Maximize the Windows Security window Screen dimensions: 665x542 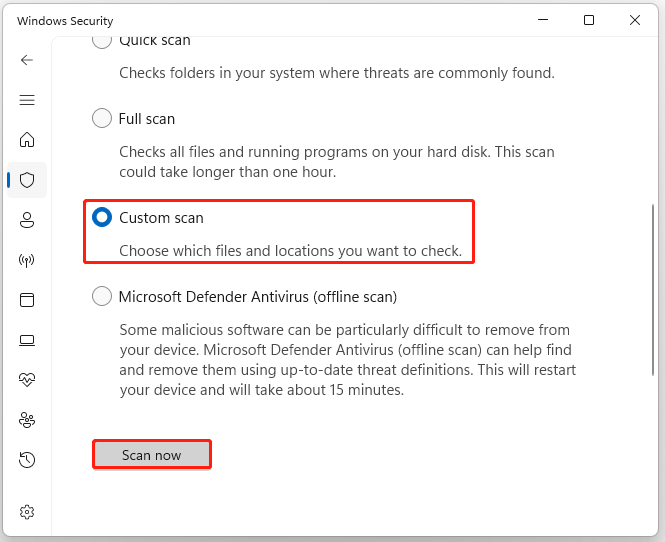[x=589, y=20]
